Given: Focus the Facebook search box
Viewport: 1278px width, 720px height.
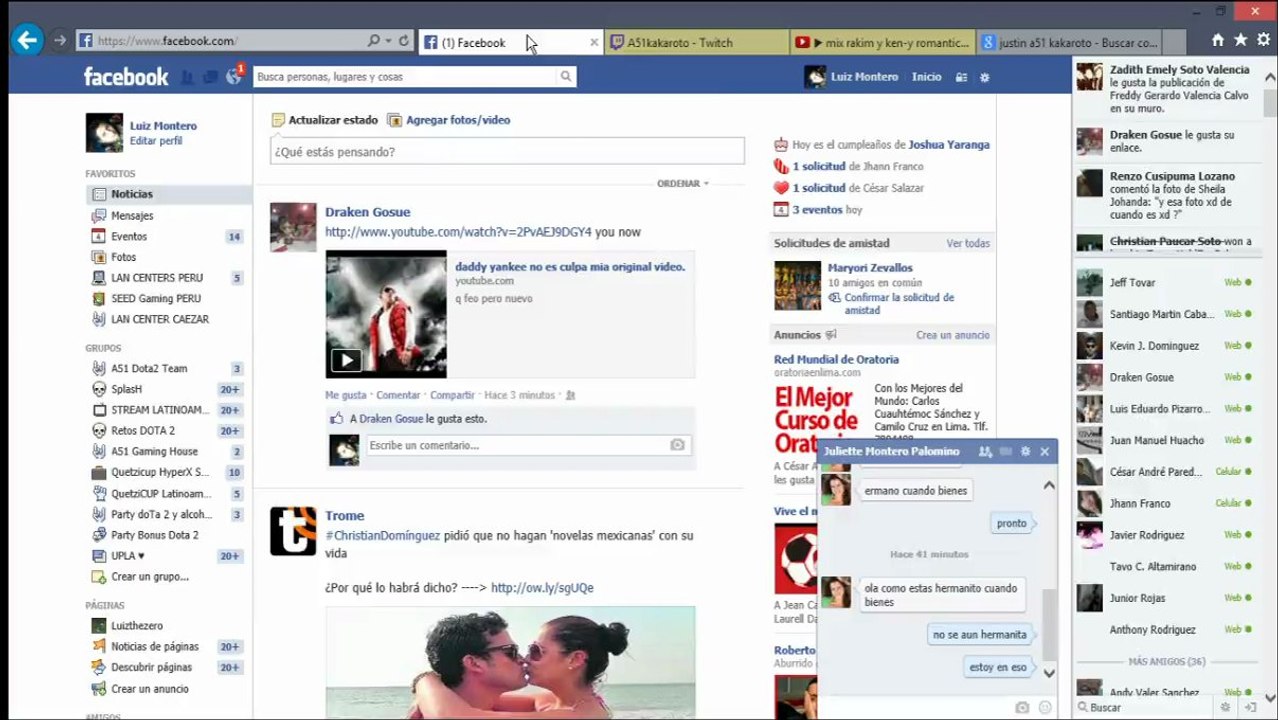Looking at the screenshot, I should [405, 76].
